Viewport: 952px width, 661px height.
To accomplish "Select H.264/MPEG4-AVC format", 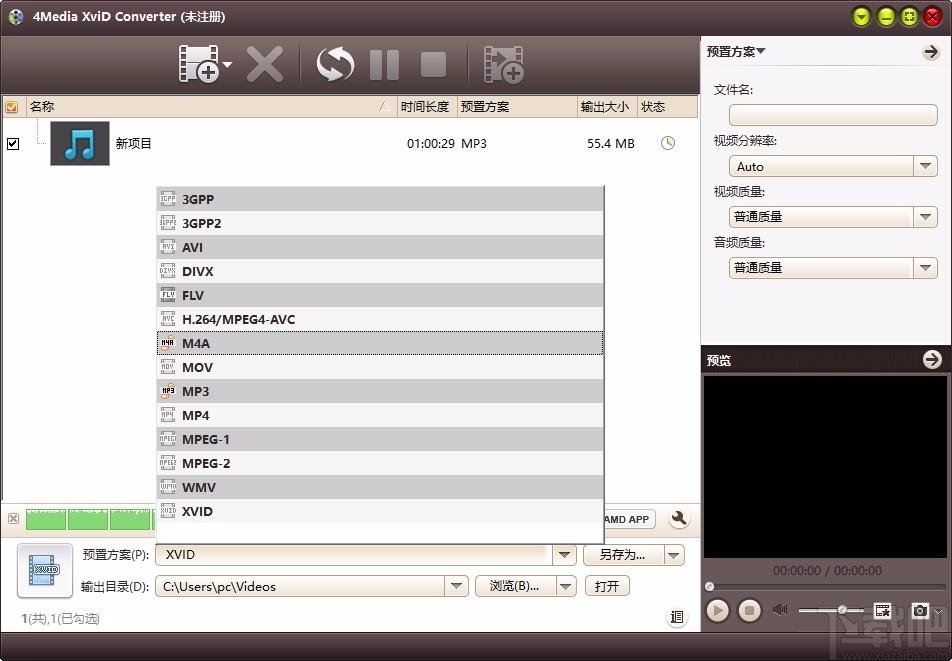I will pos(380,319).
